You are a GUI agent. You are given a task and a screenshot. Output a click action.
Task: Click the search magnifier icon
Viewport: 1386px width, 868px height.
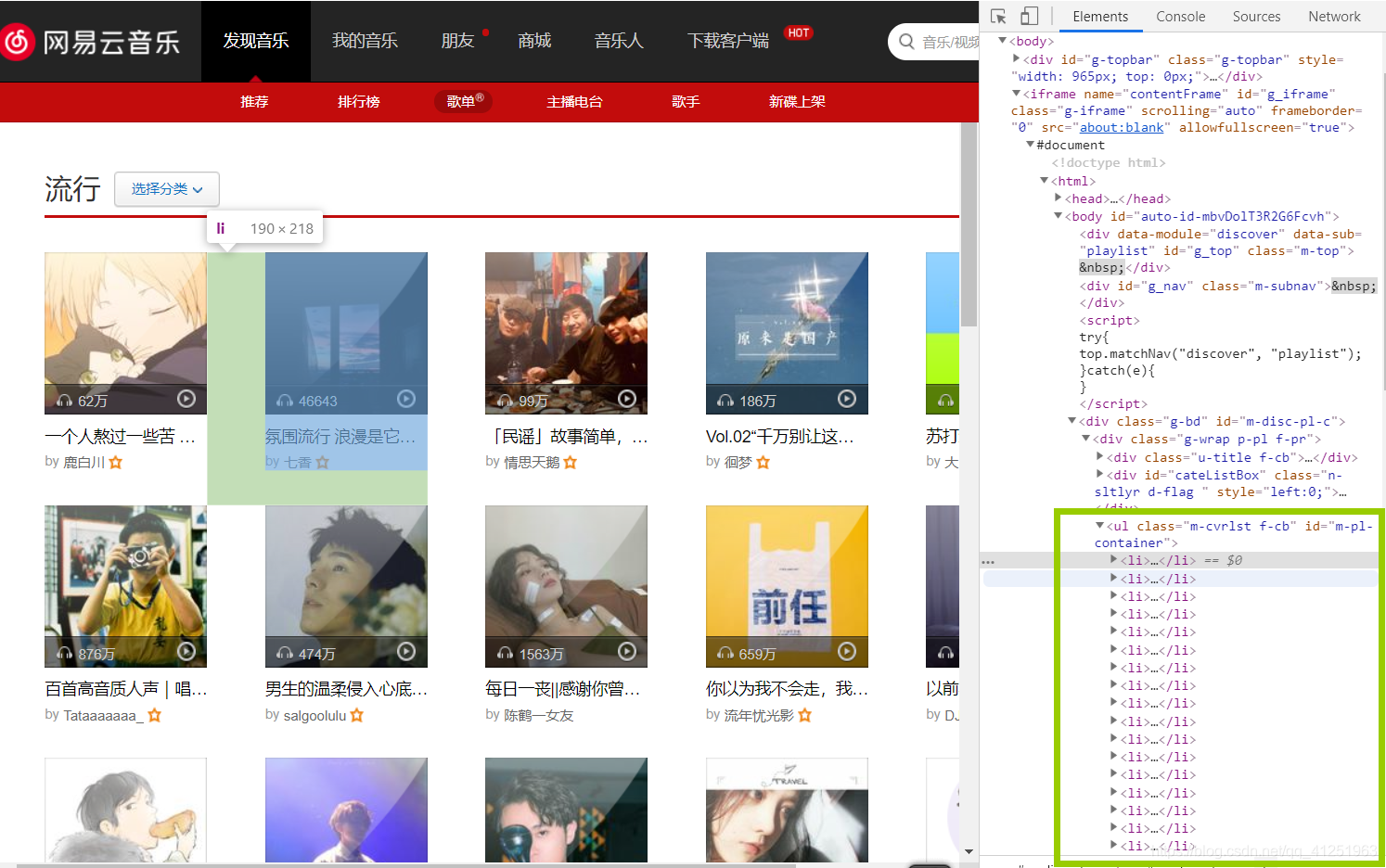pos(905,41)
